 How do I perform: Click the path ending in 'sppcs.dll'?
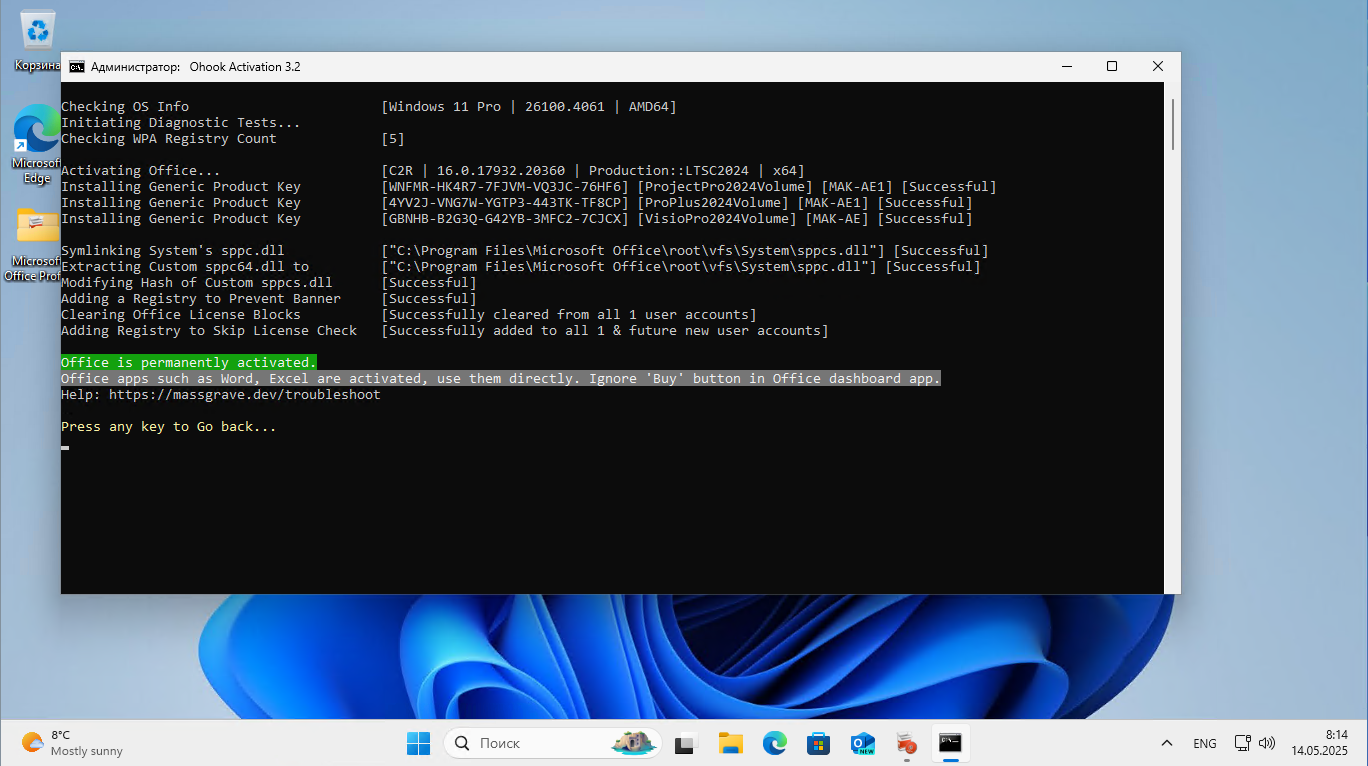click(x=633, y=251)
